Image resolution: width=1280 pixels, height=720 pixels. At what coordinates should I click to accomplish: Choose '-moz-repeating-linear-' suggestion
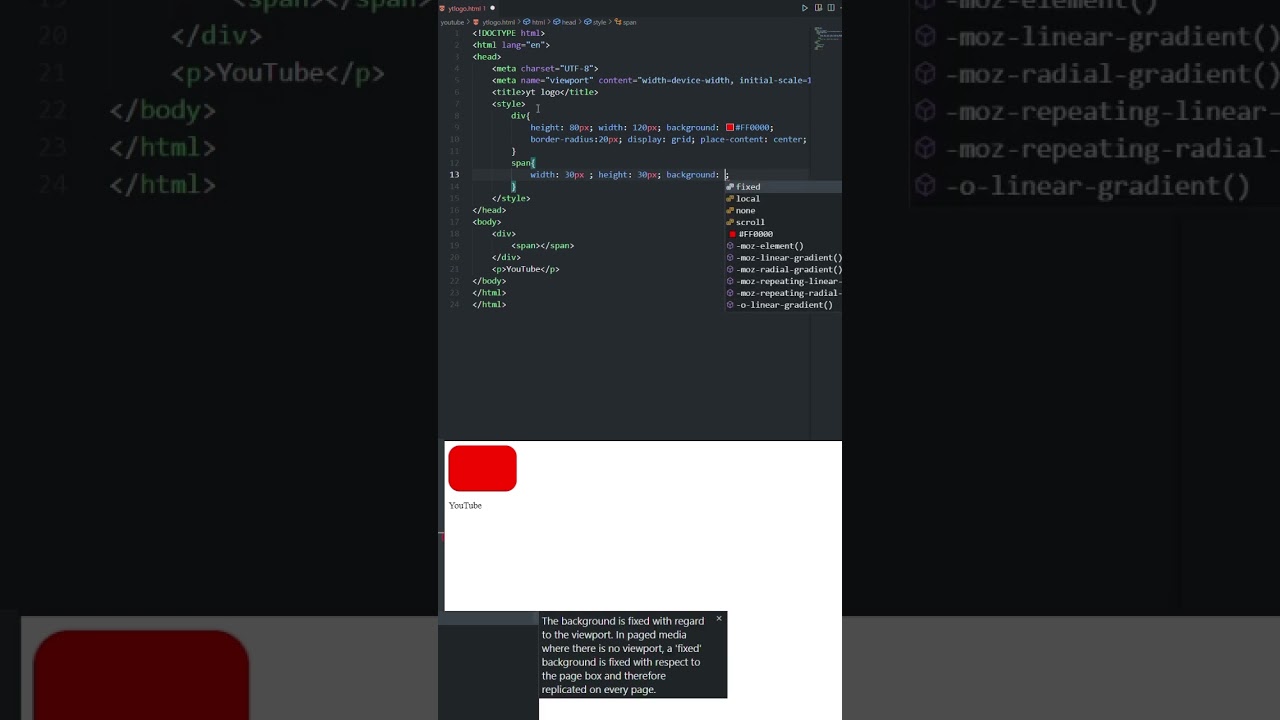pyautogui.click(x=783, y=282)
